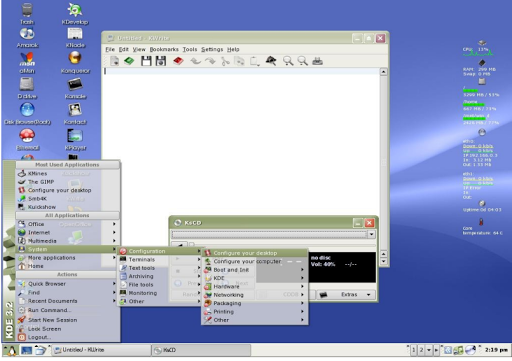This screenshot has width=512, height=361.
Task: Launch KMines from Most Used Applications
Action: pyautogui.click(x=68, y=173)
